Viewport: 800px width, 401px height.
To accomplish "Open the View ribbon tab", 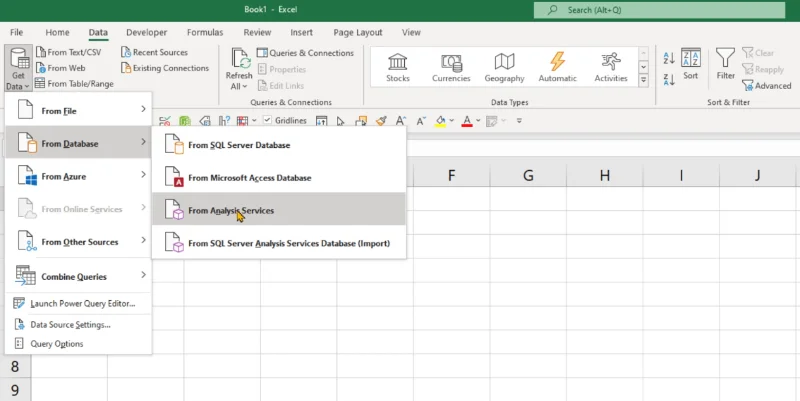I will (411, 32).
